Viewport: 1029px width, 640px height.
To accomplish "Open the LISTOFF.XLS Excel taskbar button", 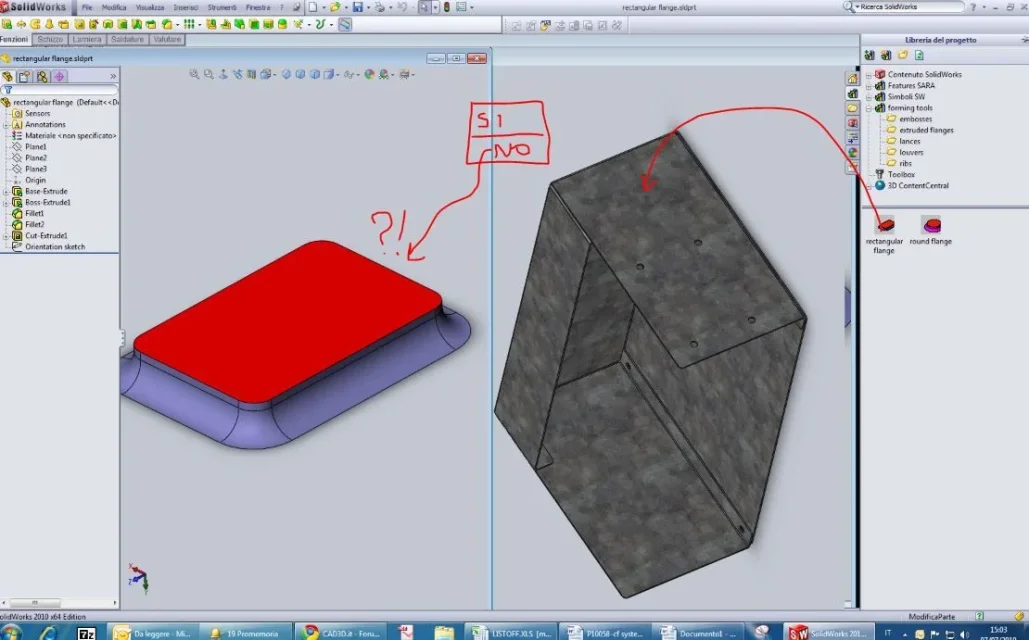I will click(x=513, y=632).
